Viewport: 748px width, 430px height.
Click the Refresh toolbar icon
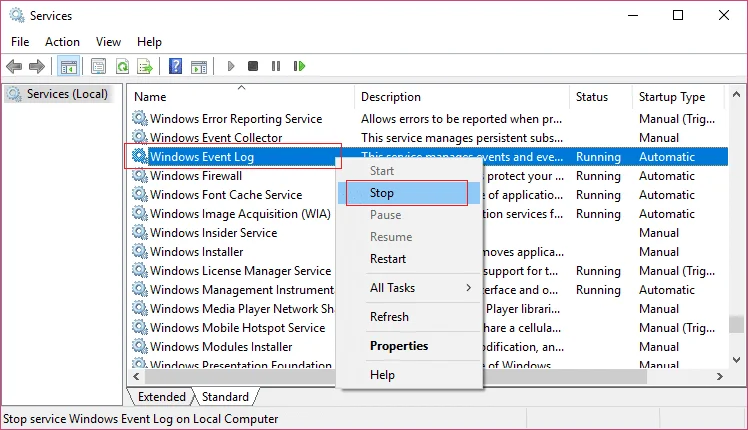123,66
